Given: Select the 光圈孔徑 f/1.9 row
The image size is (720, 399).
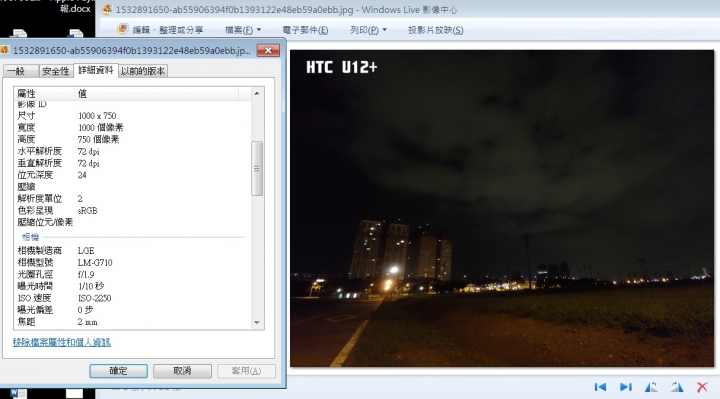Looking at the screenshot, I should 133,275.
